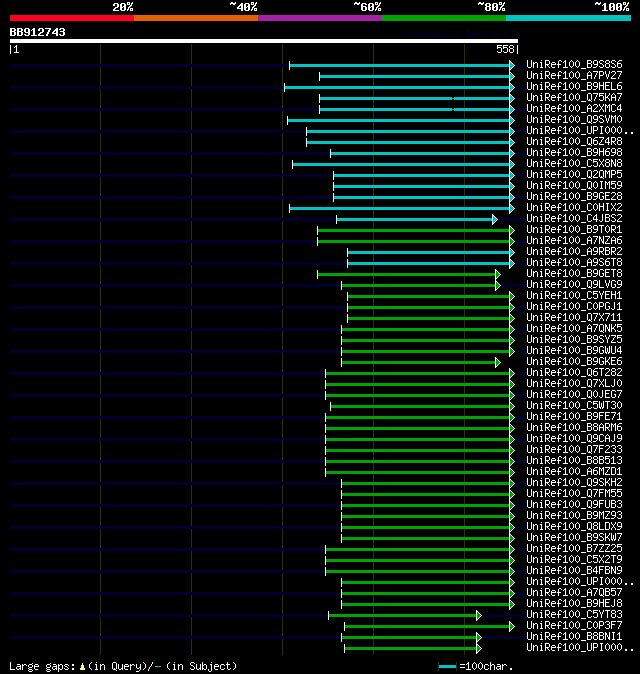
Task: Click the UniRef100_B8BNI1 label
Action: point(574,637)
